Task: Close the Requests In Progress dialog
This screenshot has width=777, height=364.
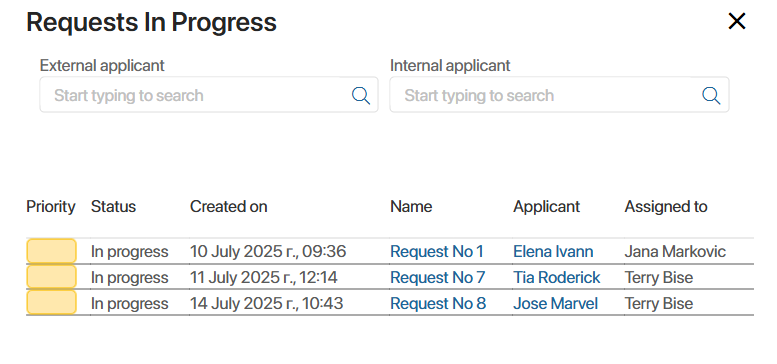Action: [736, 21]
